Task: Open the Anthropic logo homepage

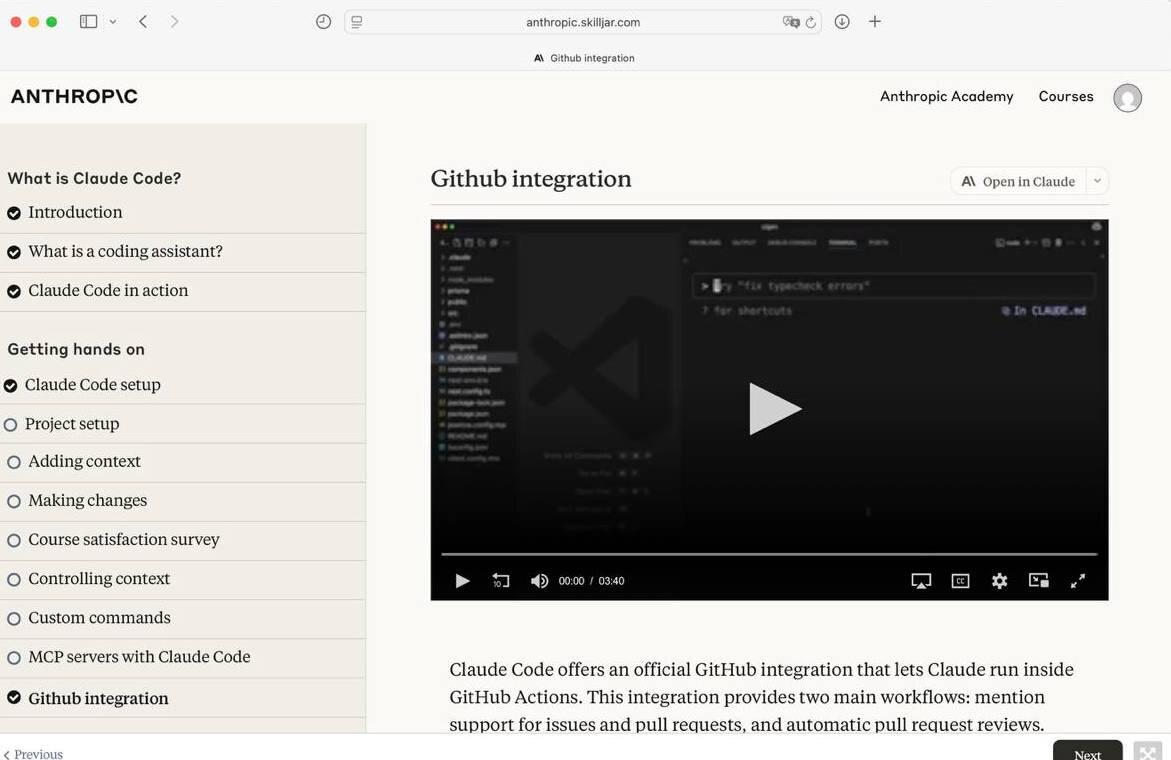Action: [74, 96]
